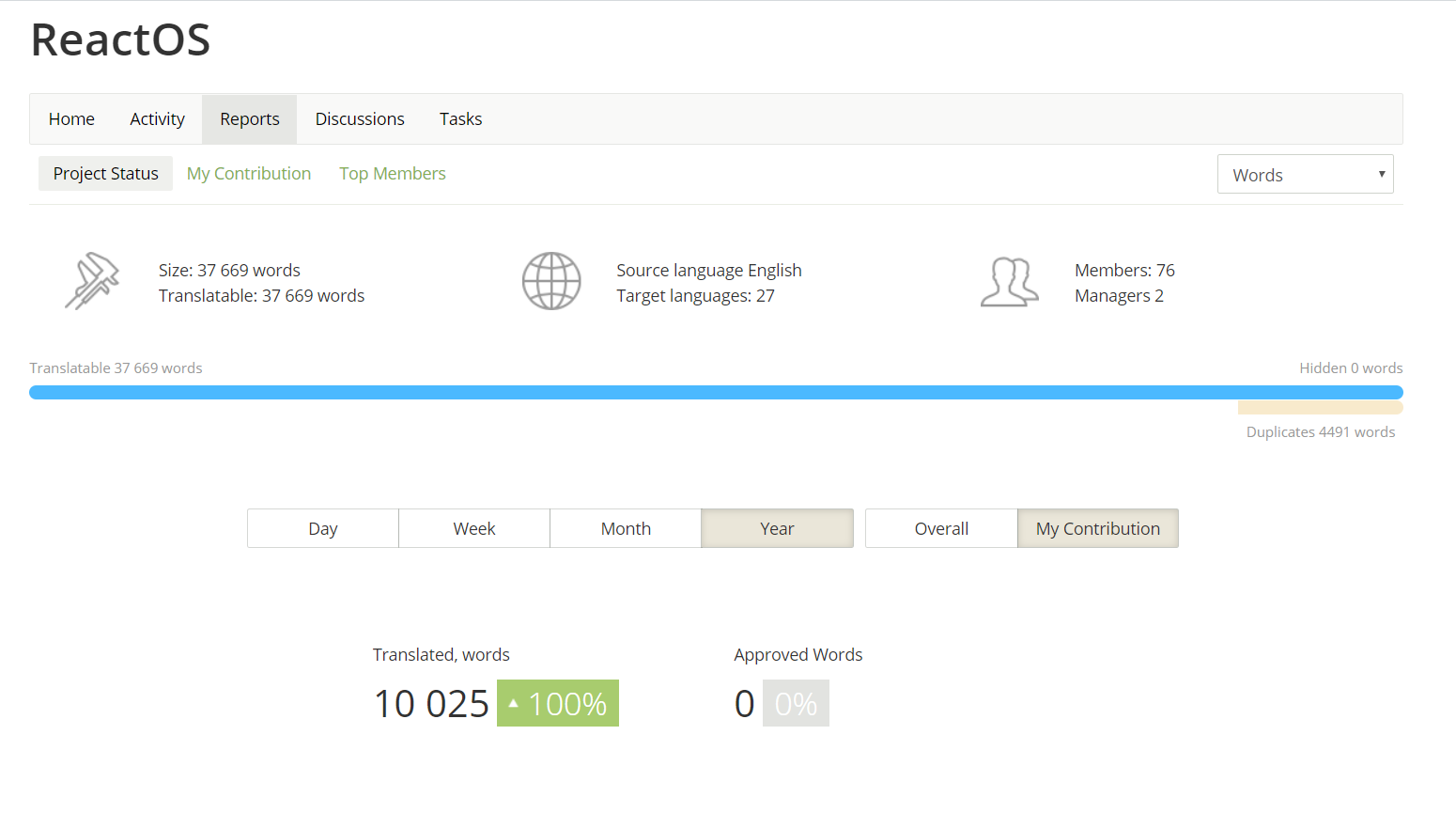
Task: Switch to the Overall view
Action: tap(941, 528)
